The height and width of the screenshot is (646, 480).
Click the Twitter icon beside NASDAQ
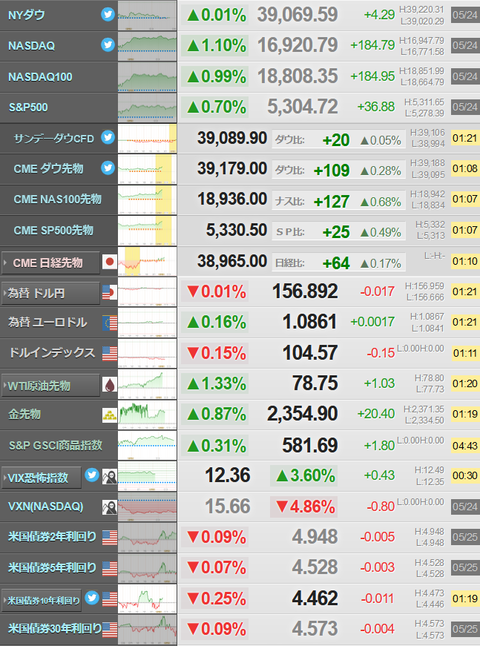(x=108, y=44)
